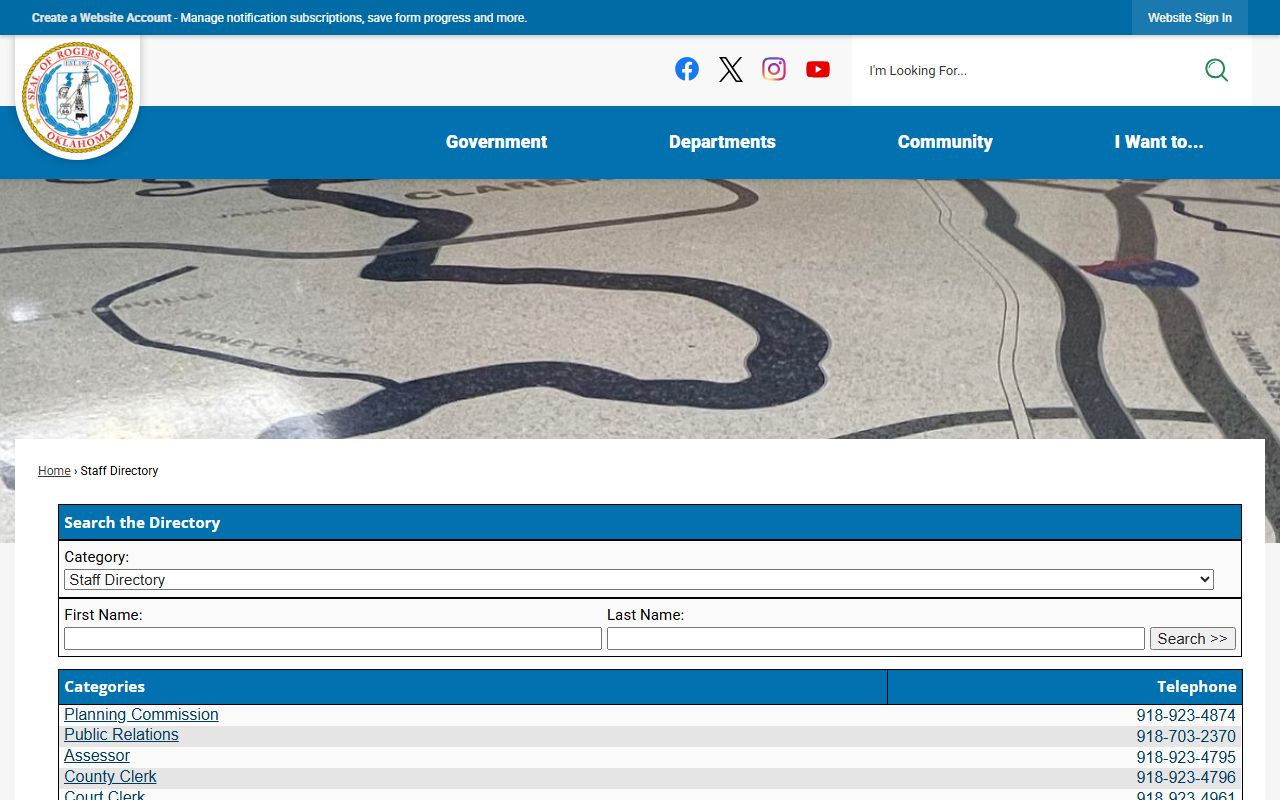Click the Categories column header
This screenshot has height=800, width=1280.
tap(473, 687)
